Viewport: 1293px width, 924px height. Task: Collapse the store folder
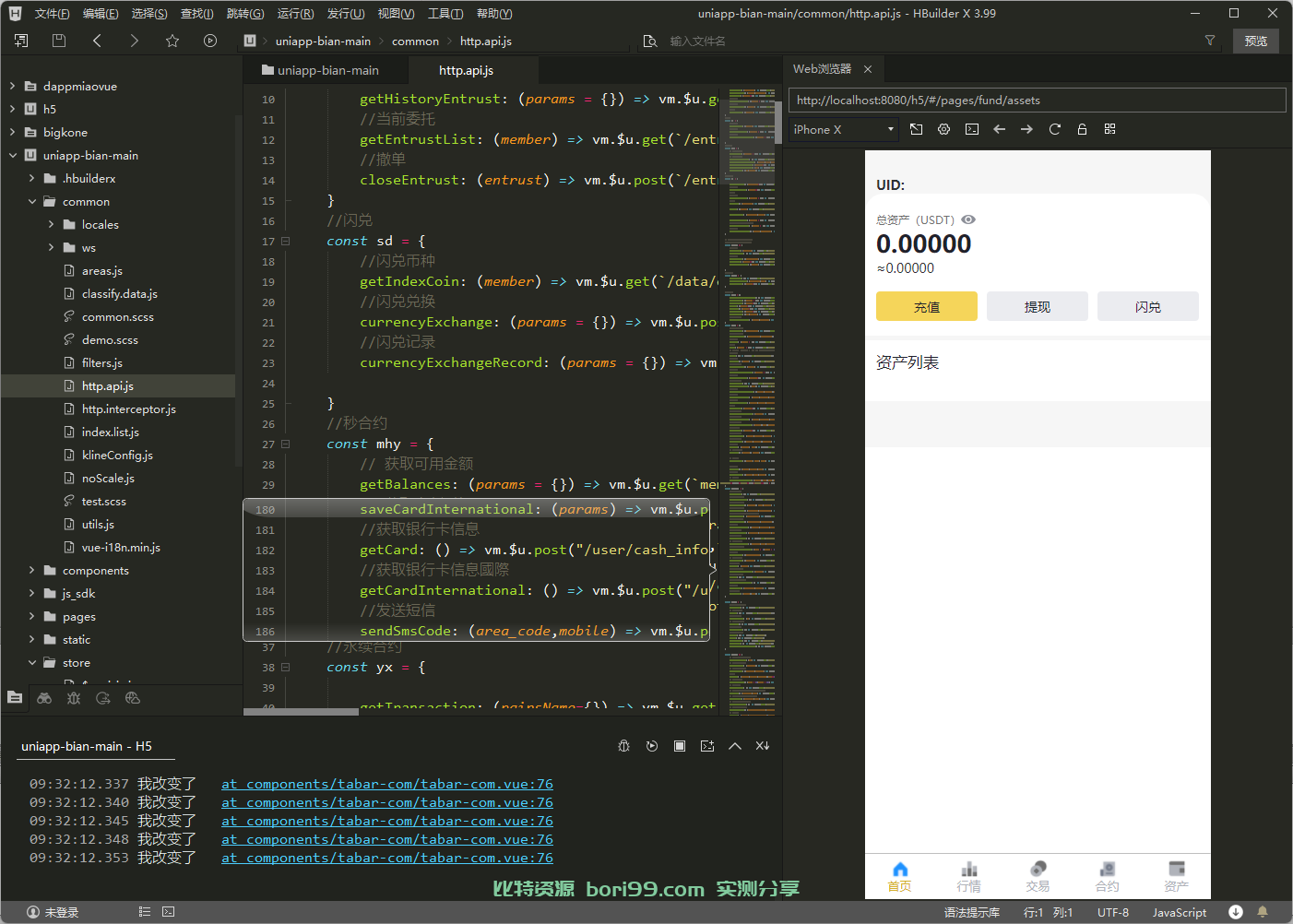click(x=31, y=662)
